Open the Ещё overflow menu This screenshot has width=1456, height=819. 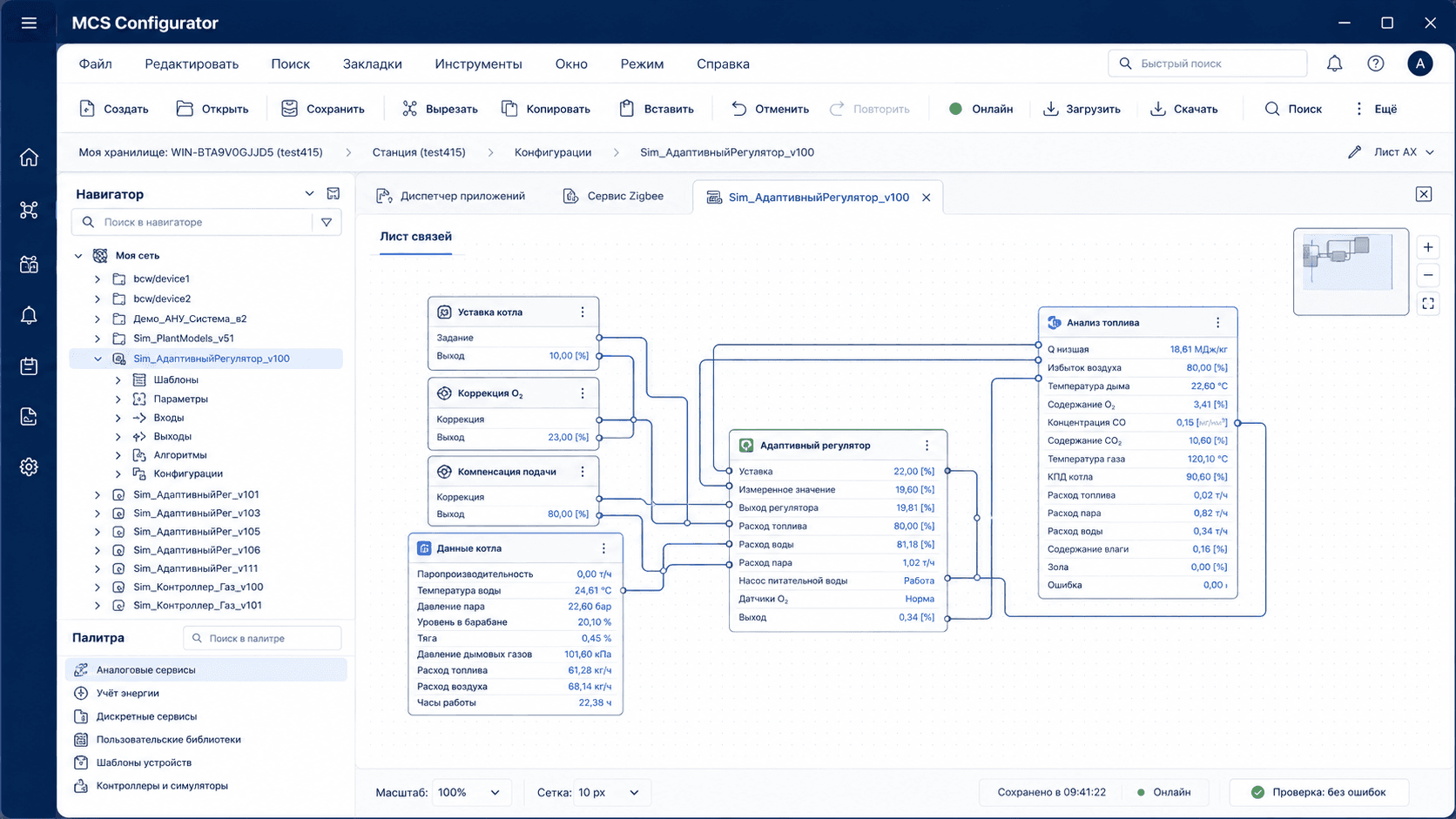[x=1375, y=109]
